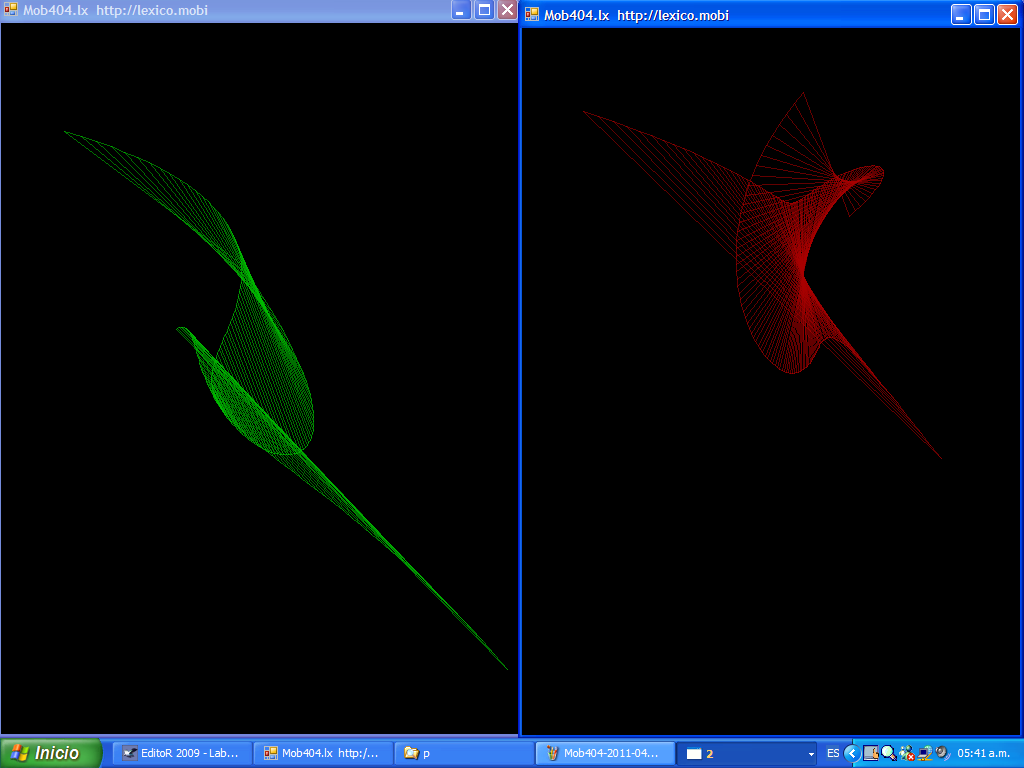1024x768 pixels.
Task: Select the Mob404.lx taskbar button
Action: point(322,753)
